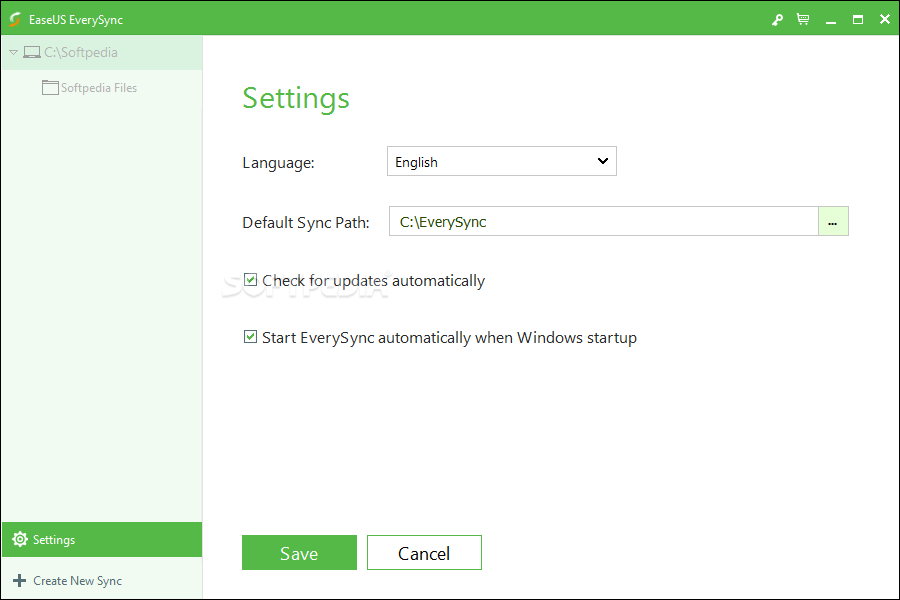Viewport: 900px width, 600px height.
Task: Open the Language dropdown
Action: (502, 161)
